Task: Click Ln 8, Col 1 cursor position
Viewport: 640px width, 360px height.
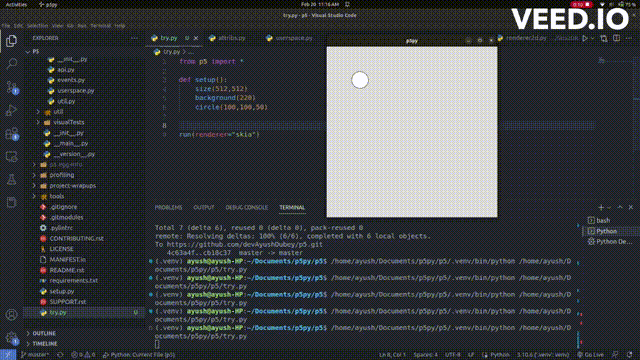Action: pos(393,355)
